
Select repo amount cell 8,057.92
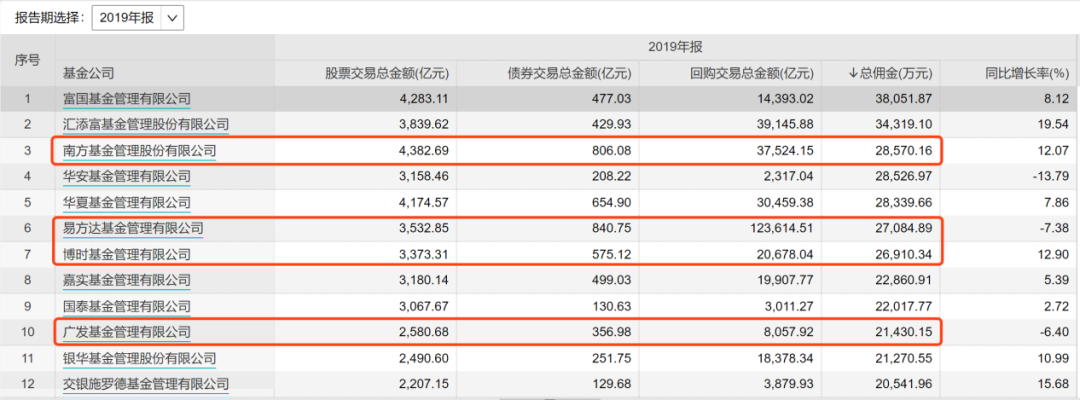[x=787, y=333]
